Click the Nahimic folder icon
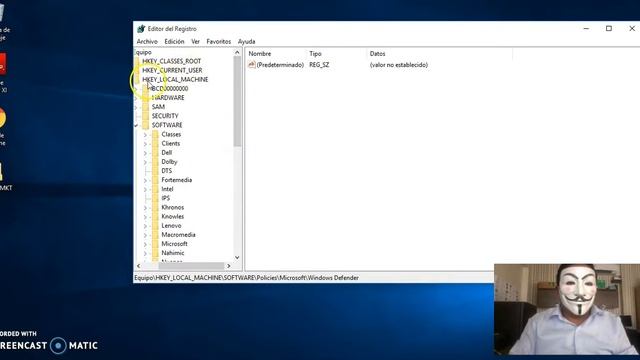Viewport: 640px width, 360px height. click(155, 253)
